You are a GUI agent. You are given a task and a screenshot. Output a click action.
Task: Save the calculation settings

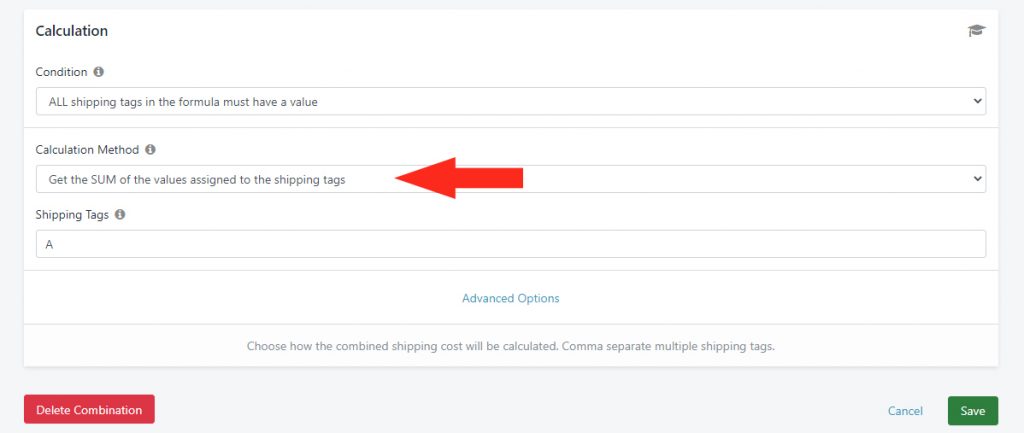(972, 411)
